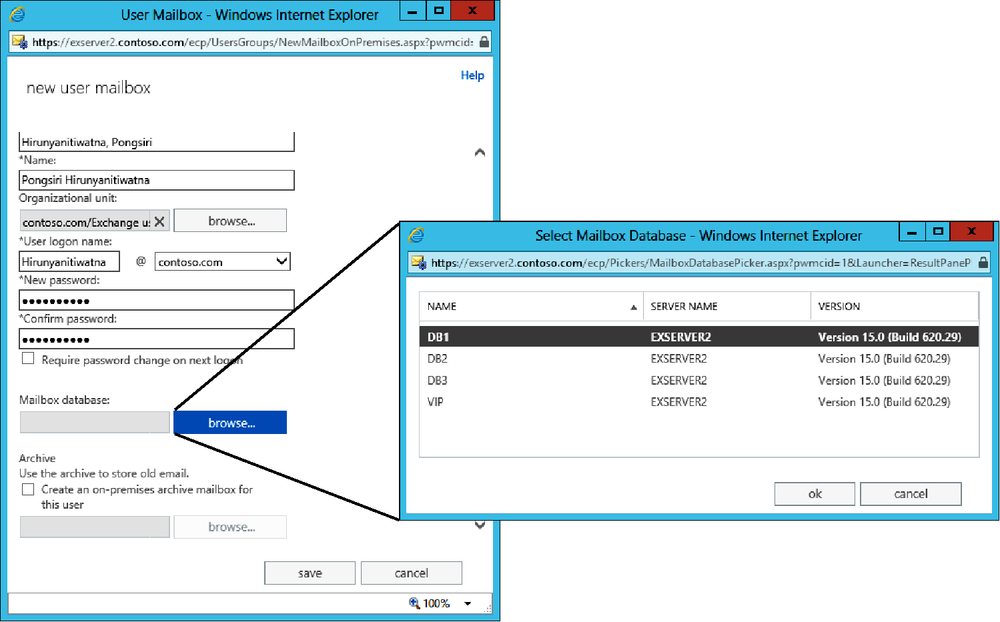The width and height of the screenshot is (1000, 622).
Task: Click the Name field Pongsiri Hirunyanitiwatna
Action: click(157, 180)
